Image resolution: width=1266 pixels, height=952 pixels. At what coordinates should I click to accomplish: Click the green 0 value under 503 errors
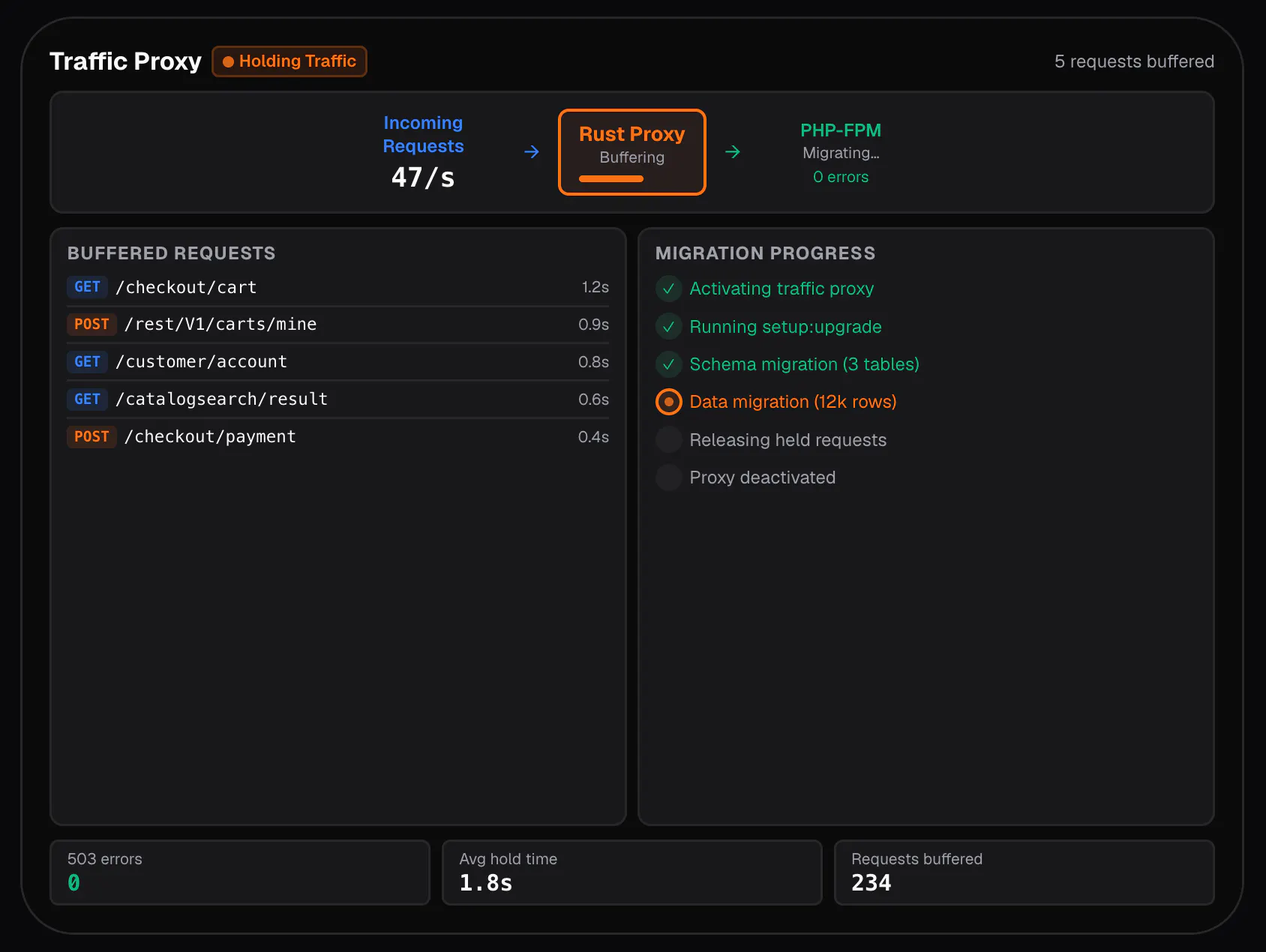point(73,883)
